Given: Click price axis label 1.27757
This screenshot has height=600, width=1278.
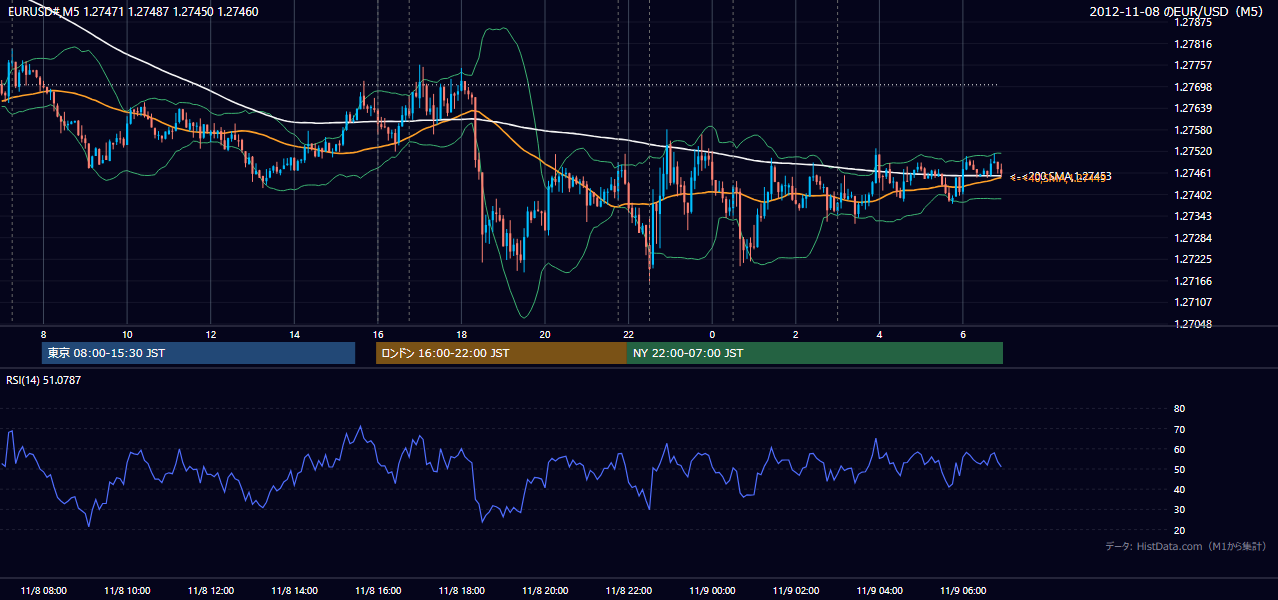Looking at the screenshot, I should [x=1192, y=65].
